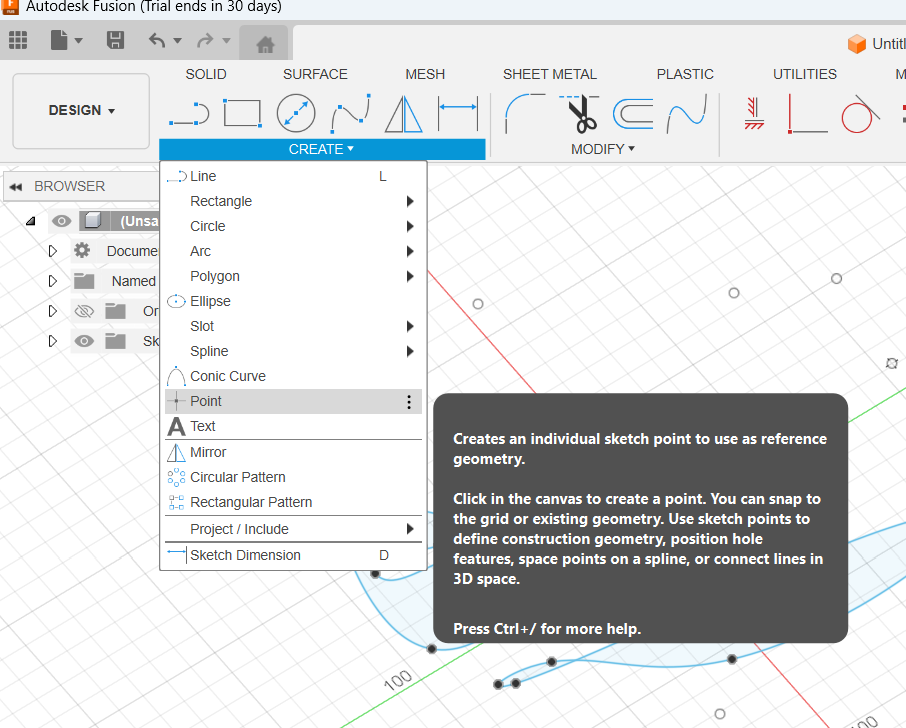Image resolution: width=906 pixels, height=728 pixels.
Task: Open the Polygon submenu
Action: (294, 276)
